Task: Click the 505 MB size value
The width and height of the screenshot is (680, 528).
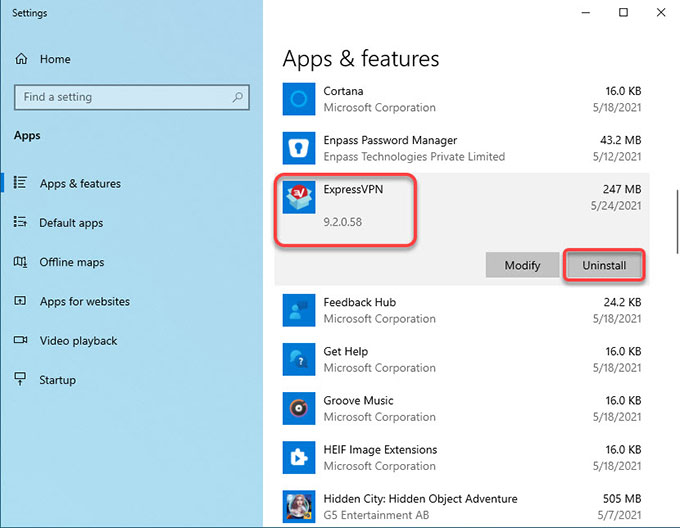Action: 621,499
